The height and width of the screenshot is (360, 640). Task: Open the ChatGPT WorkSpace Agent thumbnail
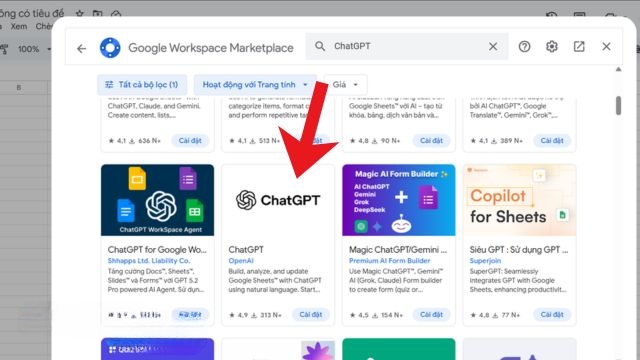point(158,200)
